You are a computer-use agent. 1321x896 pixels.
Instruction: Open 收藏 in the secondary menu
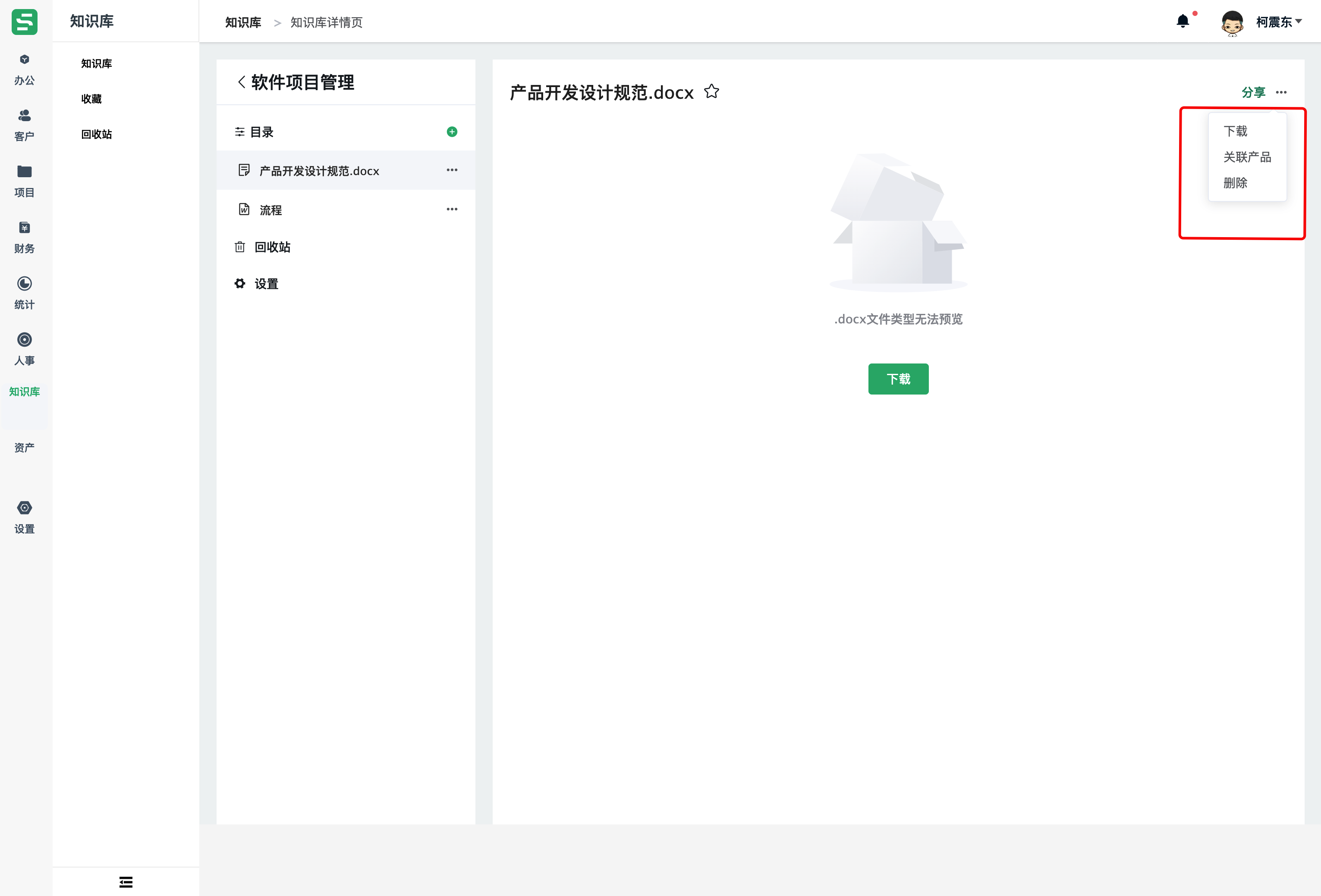pyautogui.click(x=91, y=99)
